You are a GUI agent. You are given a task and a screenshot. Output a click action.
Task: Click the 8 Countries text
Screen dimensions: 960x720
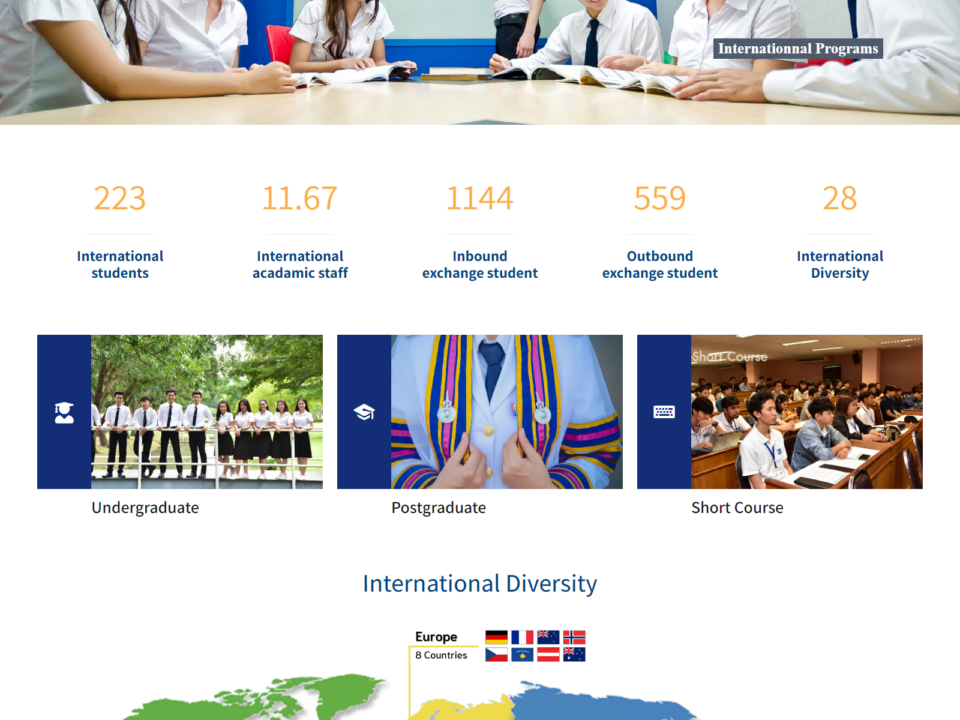[x=441, y=655]
